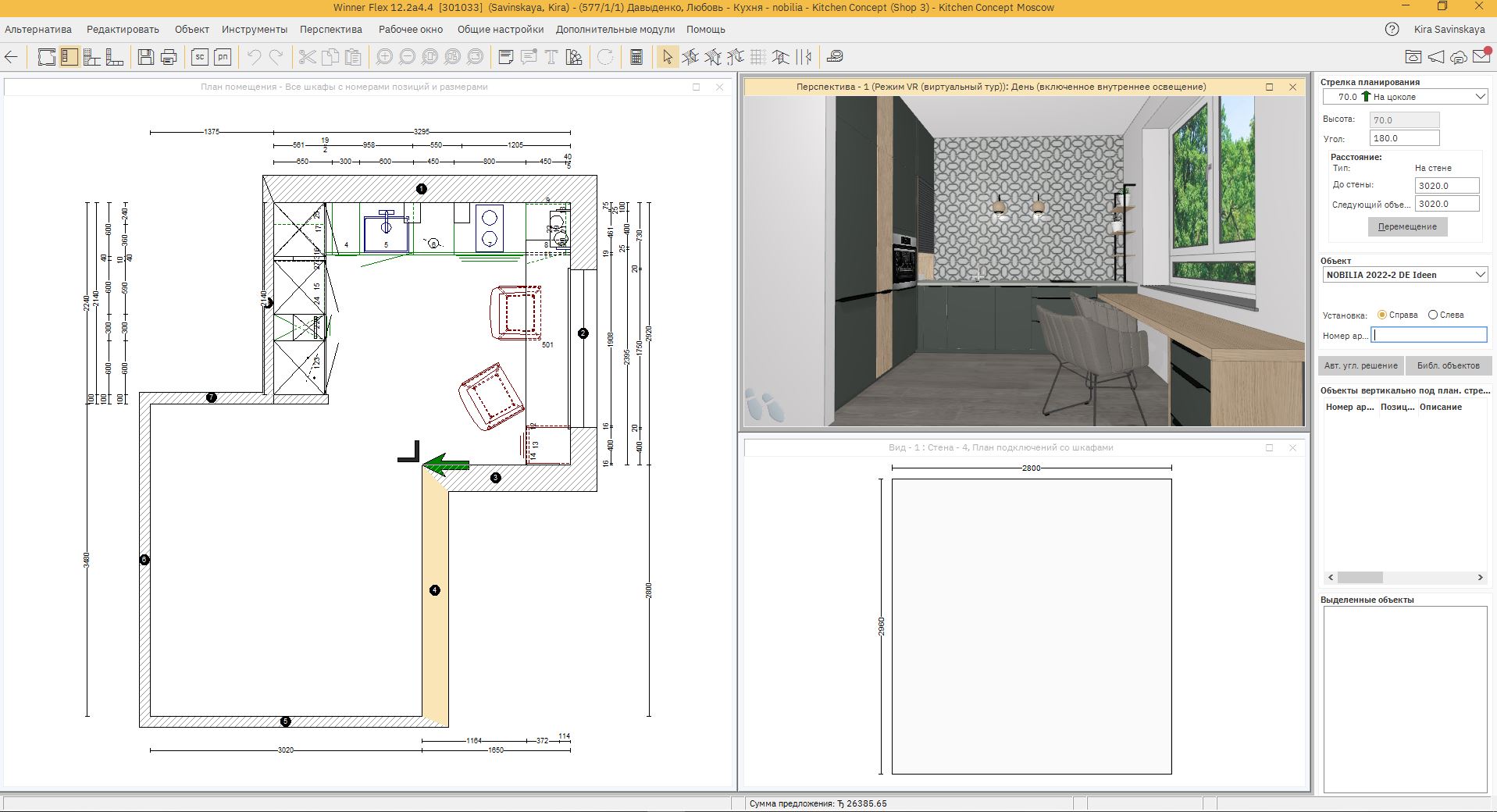
Task: Click wall marker 4 in floor plan
Action: point(435,590)
